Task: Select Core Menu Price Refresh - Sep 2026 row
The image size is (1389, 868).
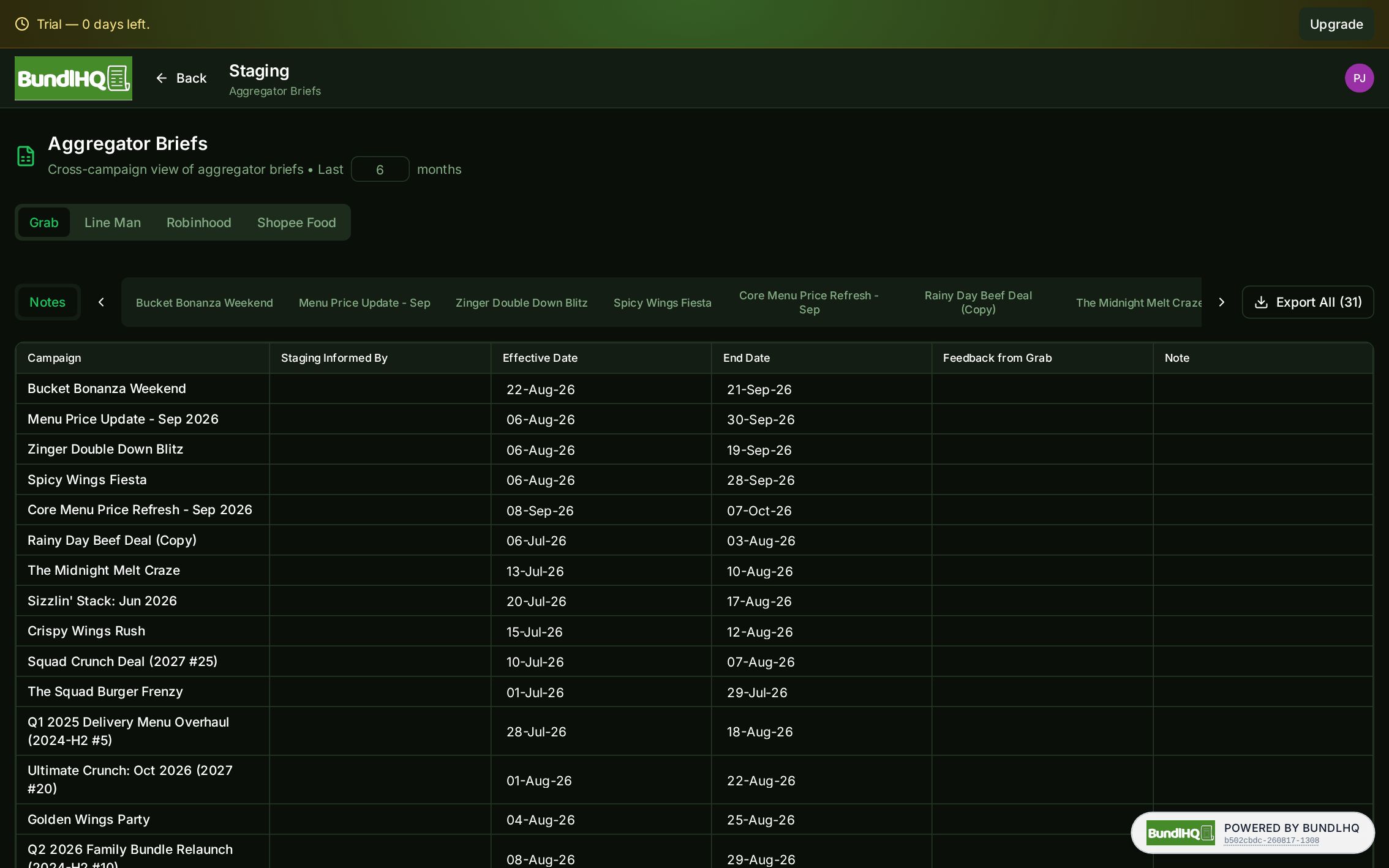Action: [x=694, y=510]
